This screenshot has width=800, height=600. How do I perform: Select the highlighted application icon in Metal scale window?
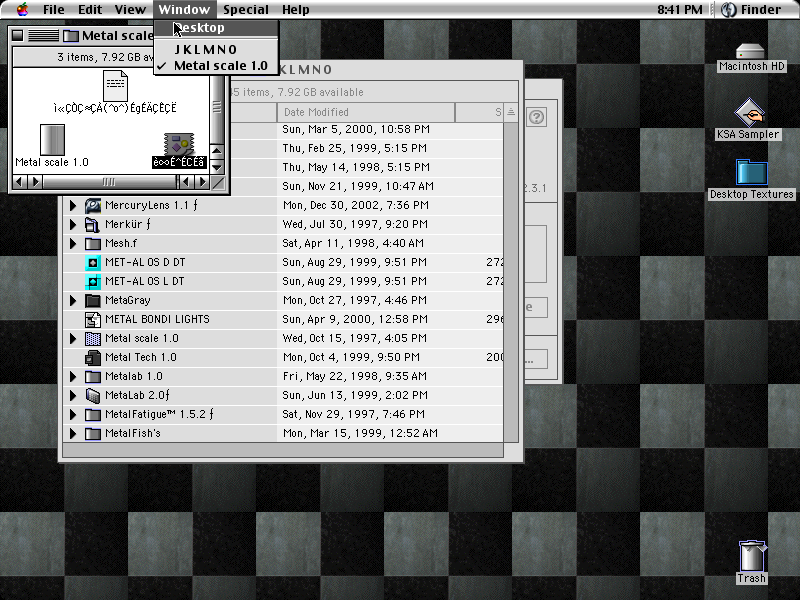179,144
